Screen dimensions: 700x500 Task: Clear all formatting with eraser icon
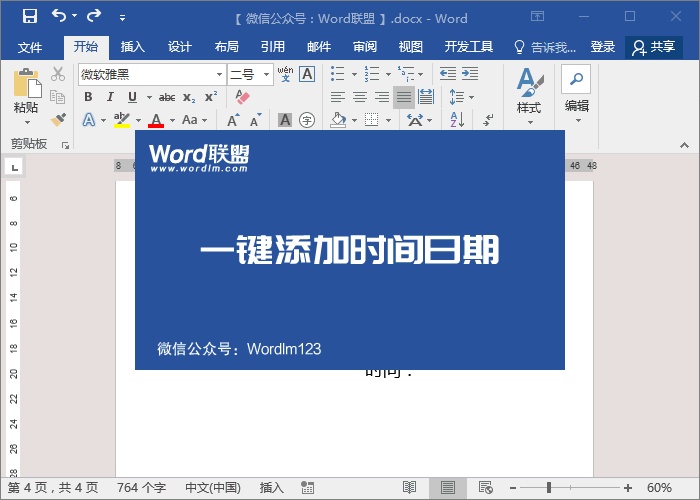pyautogui.click(x=242, y=96)
